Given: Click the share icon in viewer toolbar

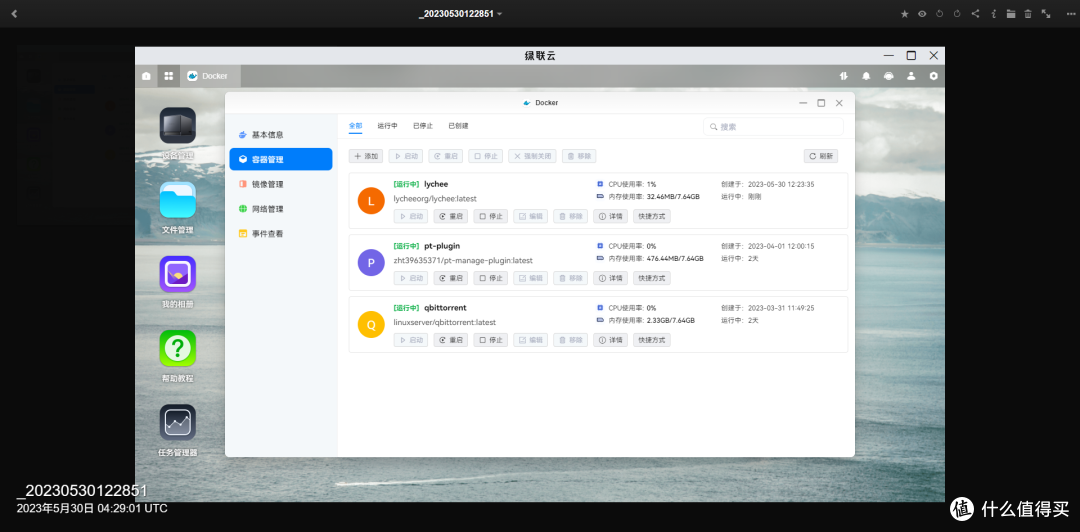Looking at the screenshot, I should coord(975,14).
